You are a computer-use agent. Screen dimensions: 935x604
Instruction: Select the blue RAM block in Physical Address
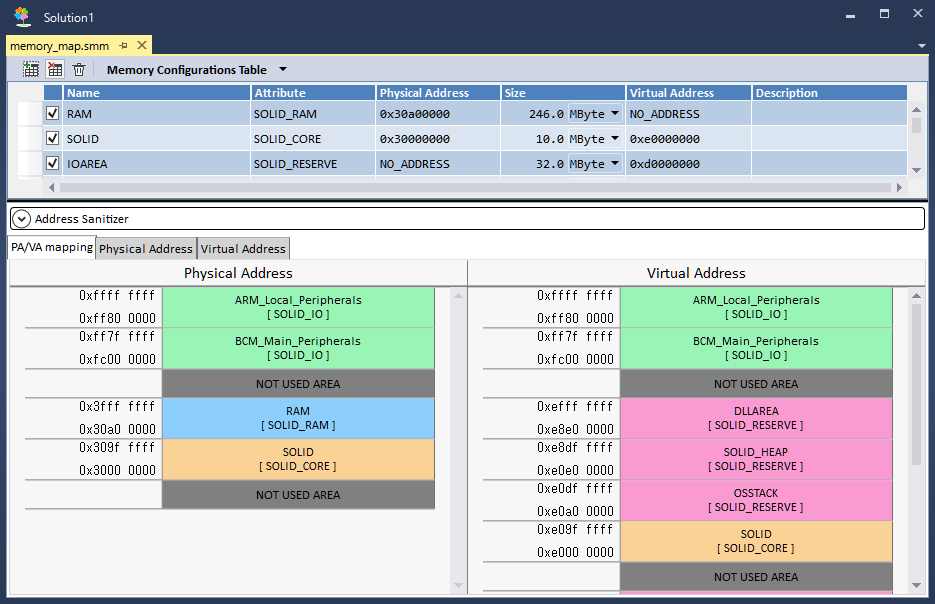pyautogui.click(x=298, y=418)
